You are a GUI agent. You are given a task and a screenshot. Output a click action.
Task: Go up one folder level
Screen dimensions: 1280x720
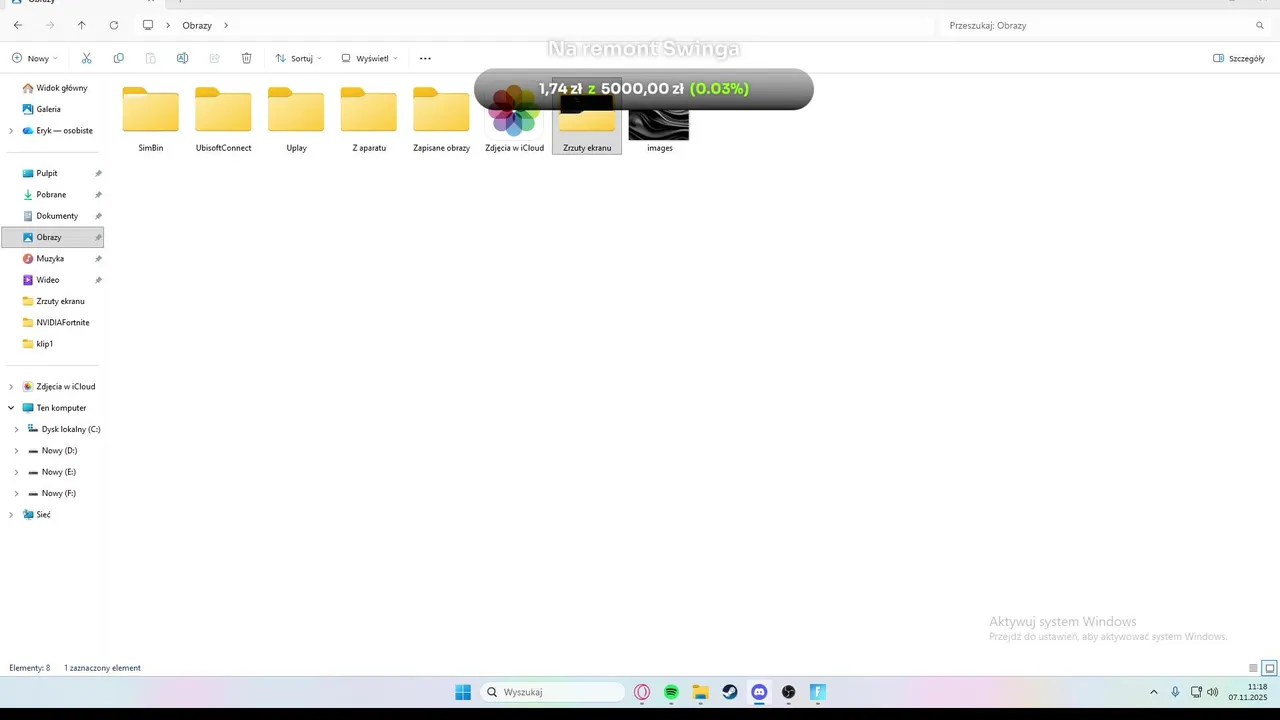pos(82,25)
